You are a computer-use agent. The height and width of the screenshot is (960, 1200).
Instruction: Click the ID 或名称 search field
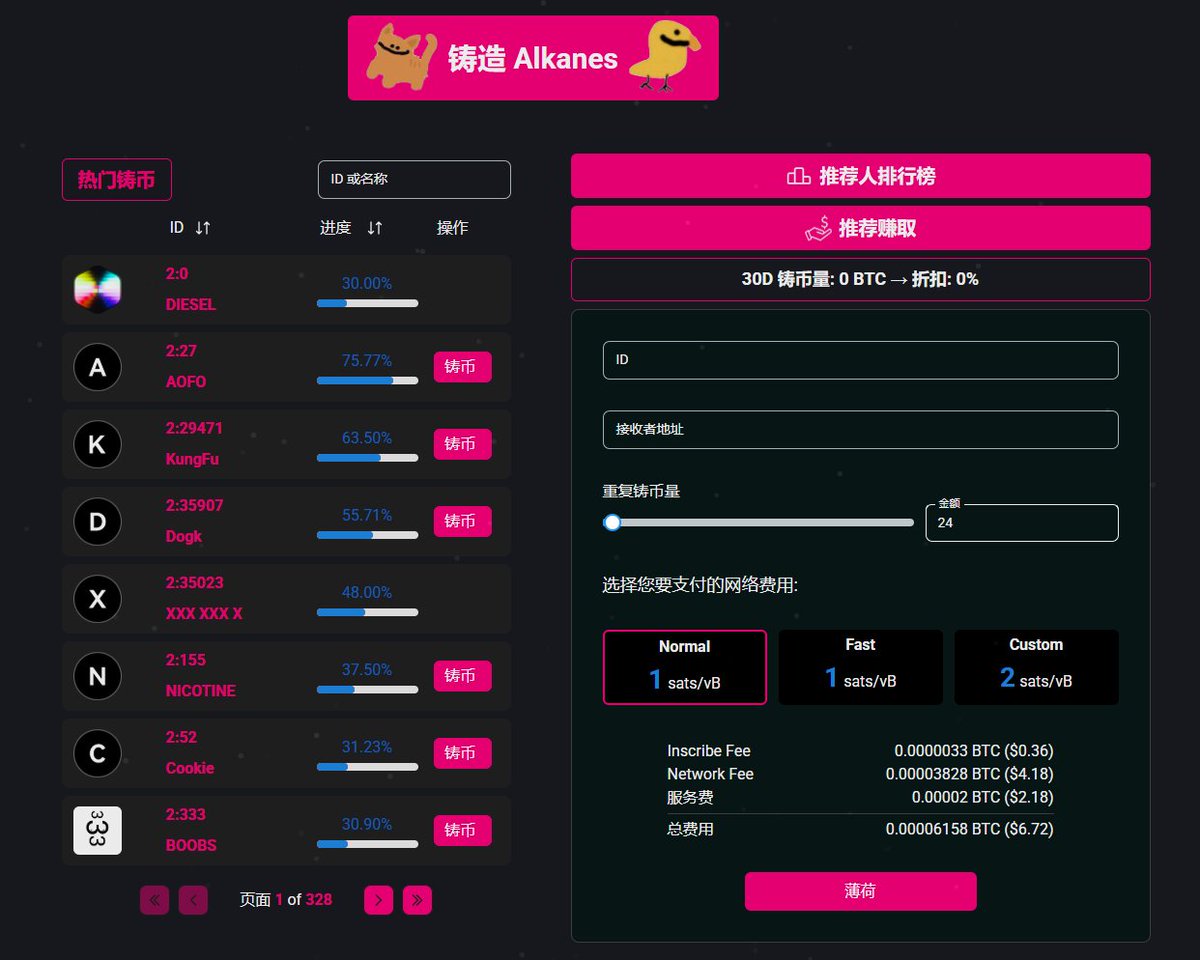pos(414,179)
